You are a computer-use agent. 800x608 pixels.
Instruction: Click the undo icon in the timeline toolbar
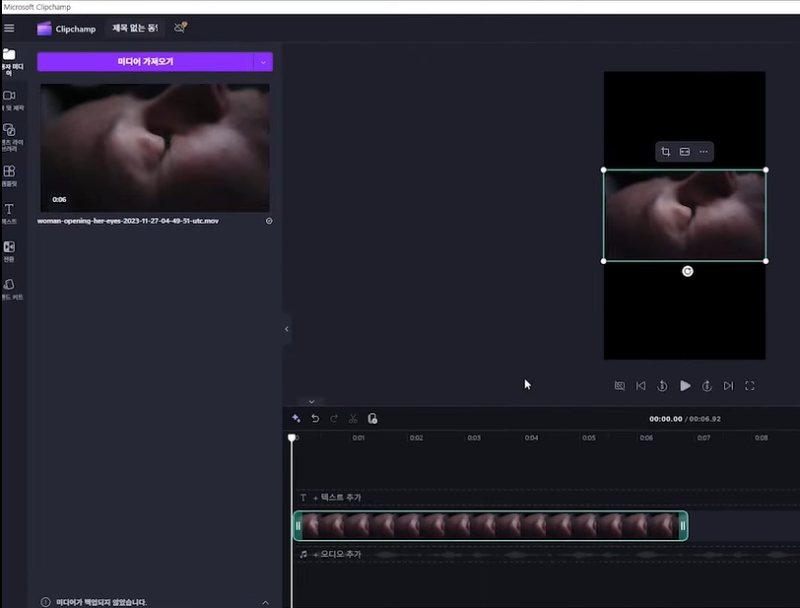click(317, 418)
